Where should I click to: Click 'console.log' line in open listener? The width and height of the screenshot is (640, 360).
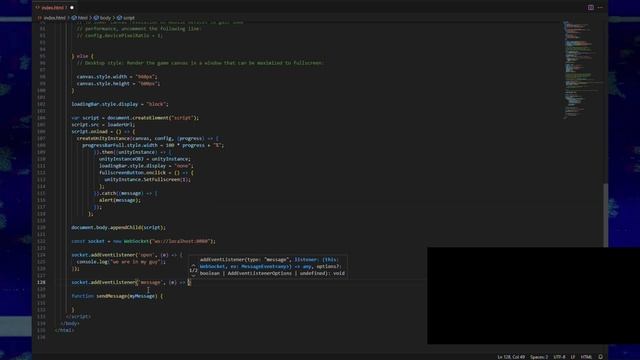121,262
